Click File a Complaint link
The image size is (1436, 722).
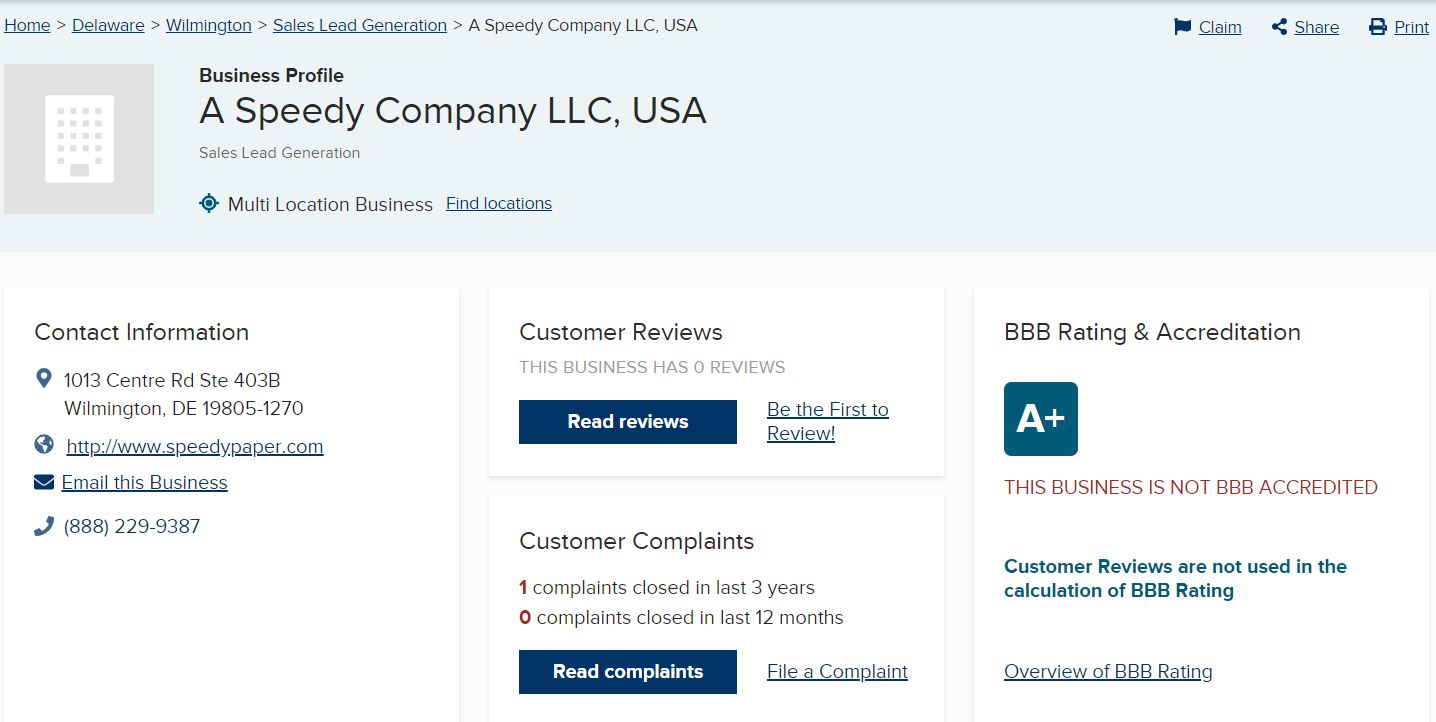837,671
